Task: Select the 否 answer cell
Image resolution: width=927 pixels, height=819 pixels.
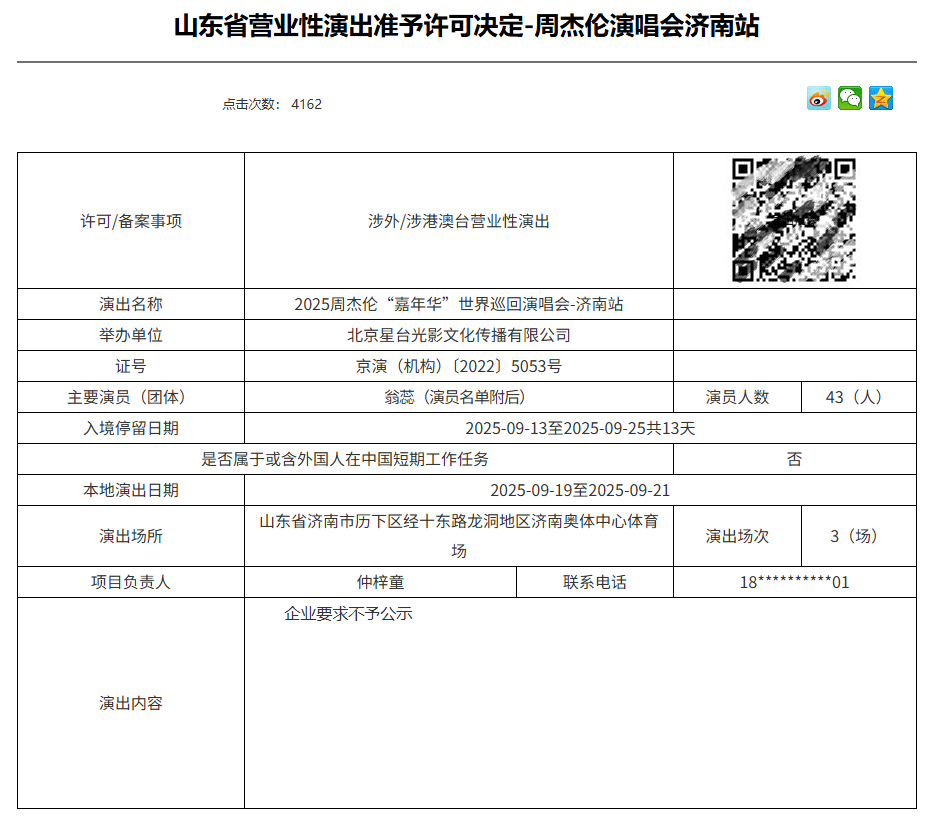Action: (795, 459)
